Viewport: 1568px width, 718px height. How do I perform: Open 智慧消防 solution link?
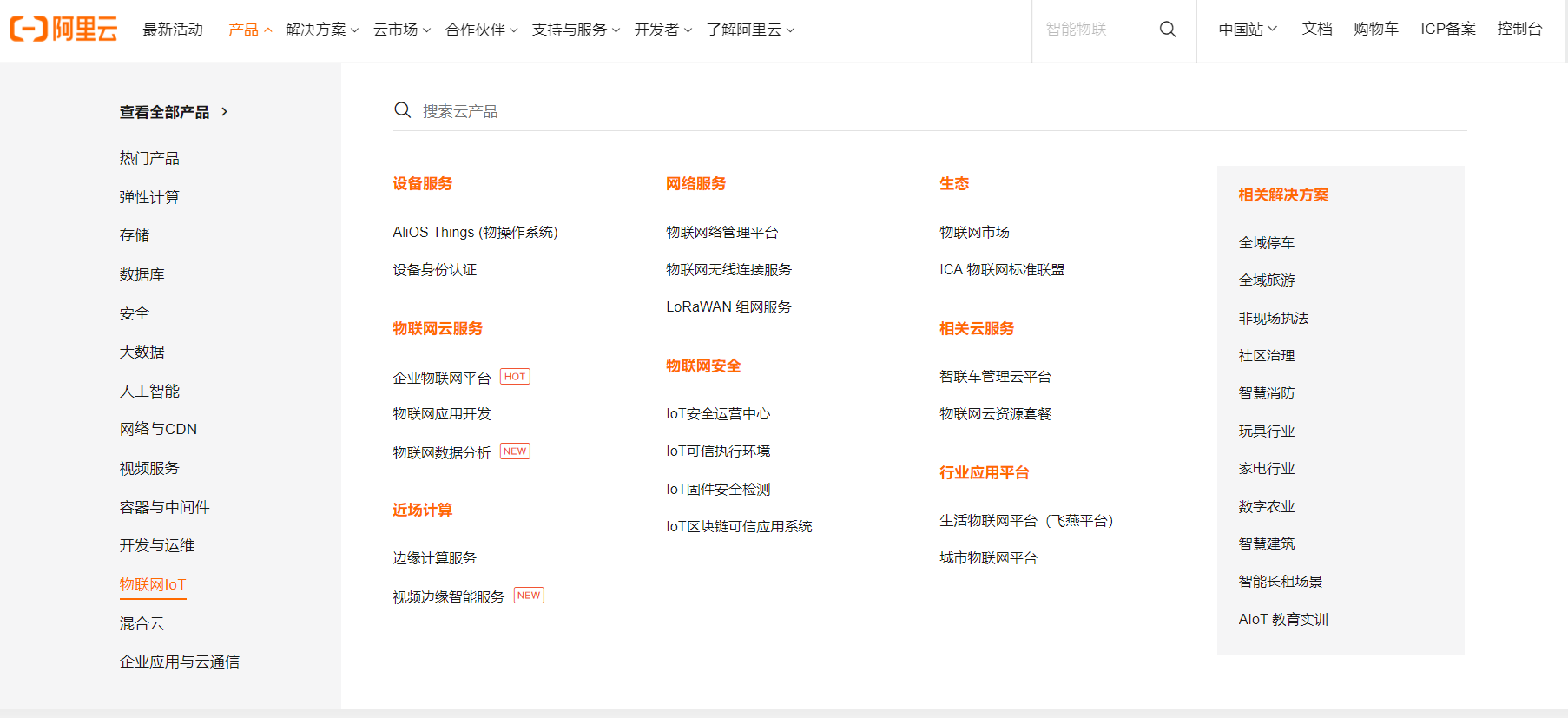[1267, 393]
